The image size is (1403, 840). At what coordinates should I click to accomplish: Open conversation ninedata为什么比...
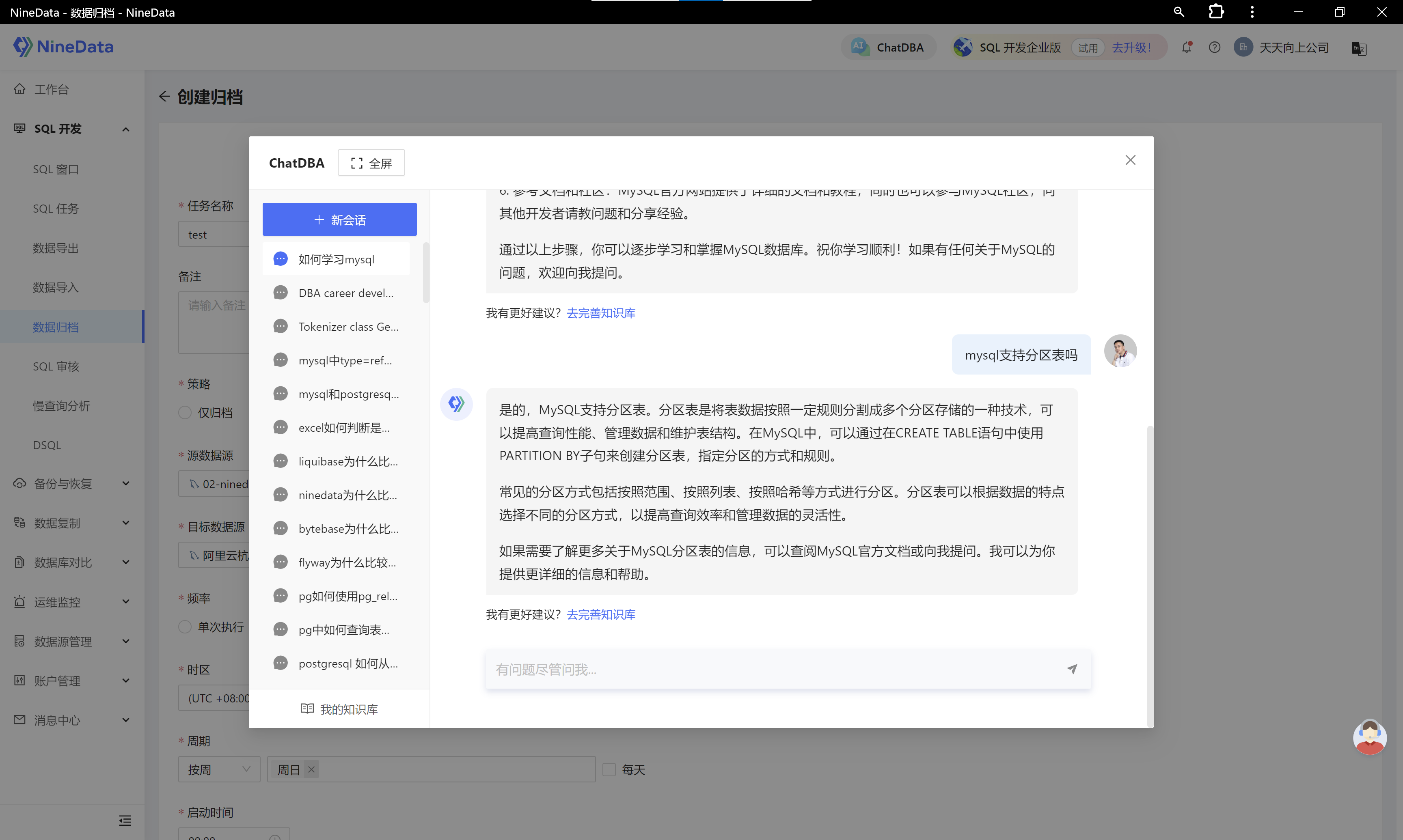coord(336,495)
